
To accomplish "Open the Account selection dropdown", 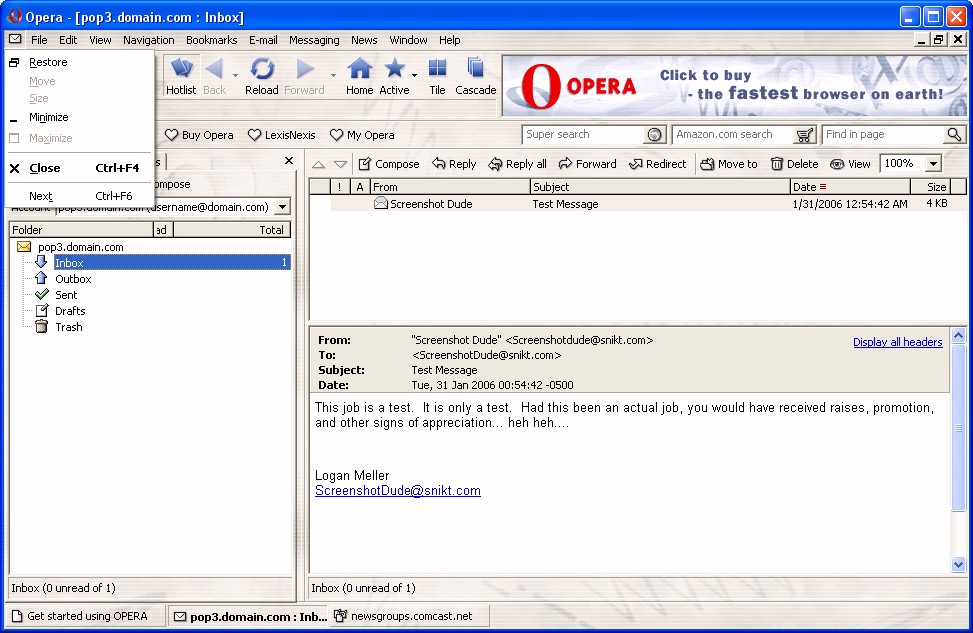I will click(x=282, y=207).
